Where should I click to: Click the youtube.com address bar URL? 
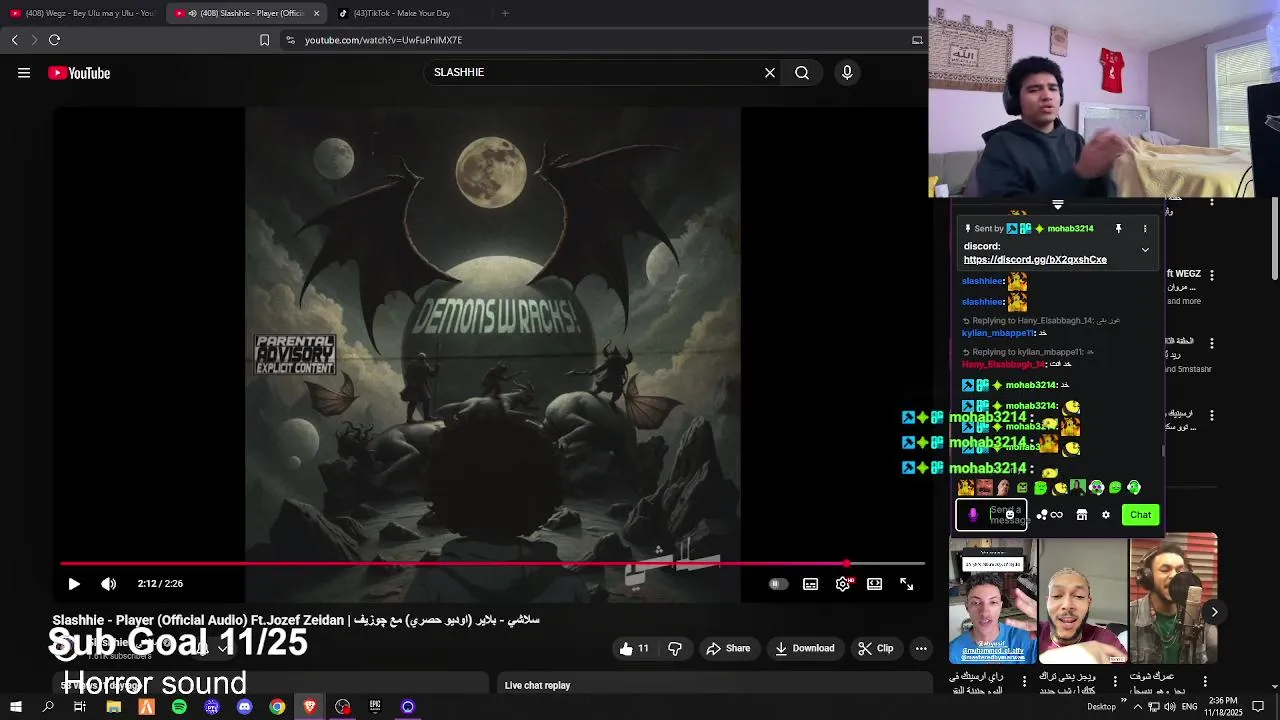coord(383,40)
